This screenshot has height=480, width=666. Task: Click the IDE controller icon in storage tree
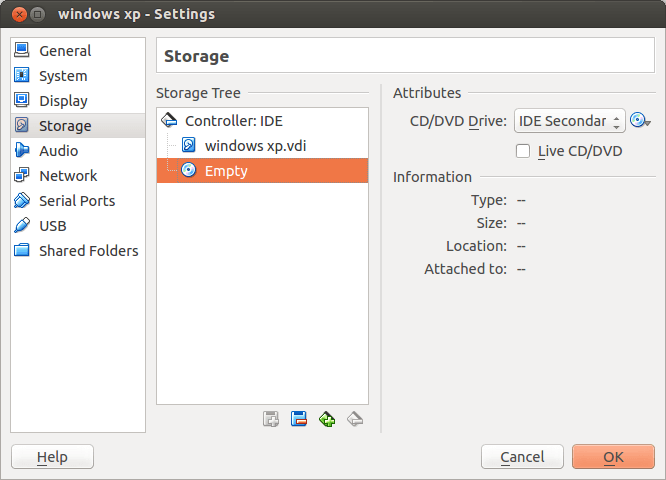[x=169, y=121]
